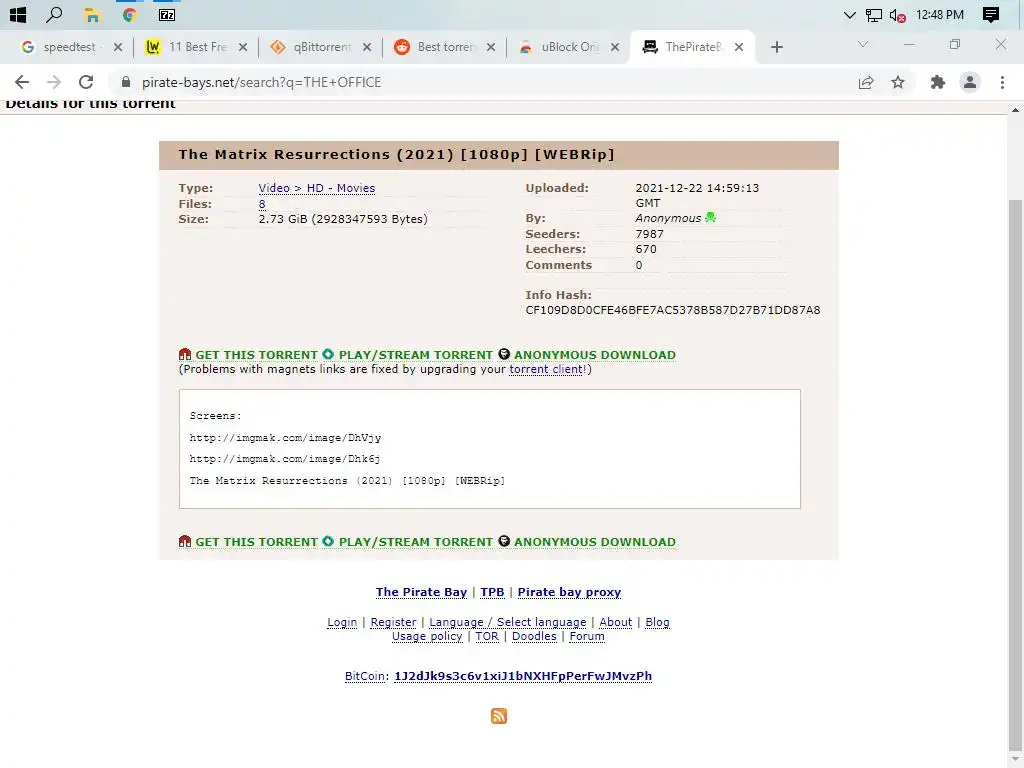Open the Chrome three-dot menu
1024x768 pixels.
click(x=1002, y=82)
